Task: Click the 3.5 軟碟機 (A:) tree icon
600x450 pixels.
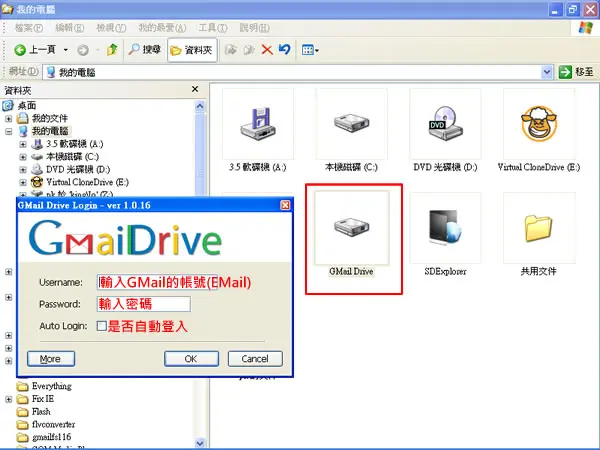Action: (x=37, y=144)
